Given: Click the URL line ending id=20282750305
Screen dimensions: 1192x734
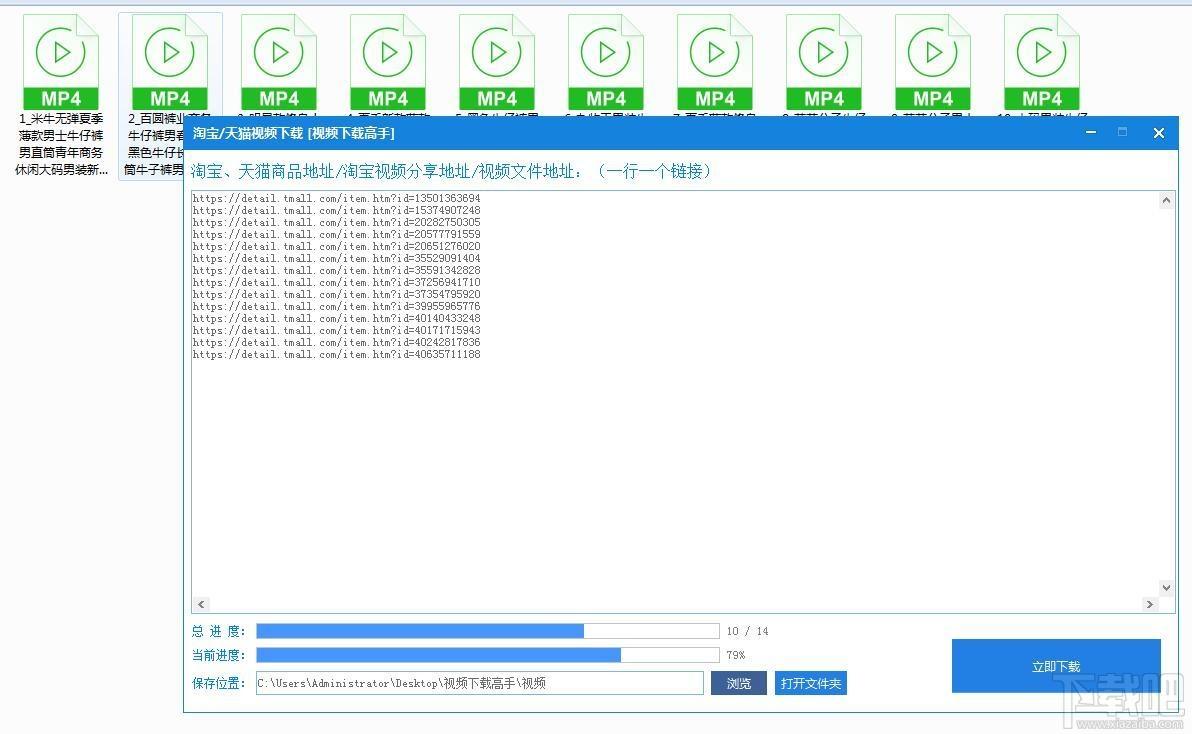Looking at the screenshot, I should (x=336, y=223).
